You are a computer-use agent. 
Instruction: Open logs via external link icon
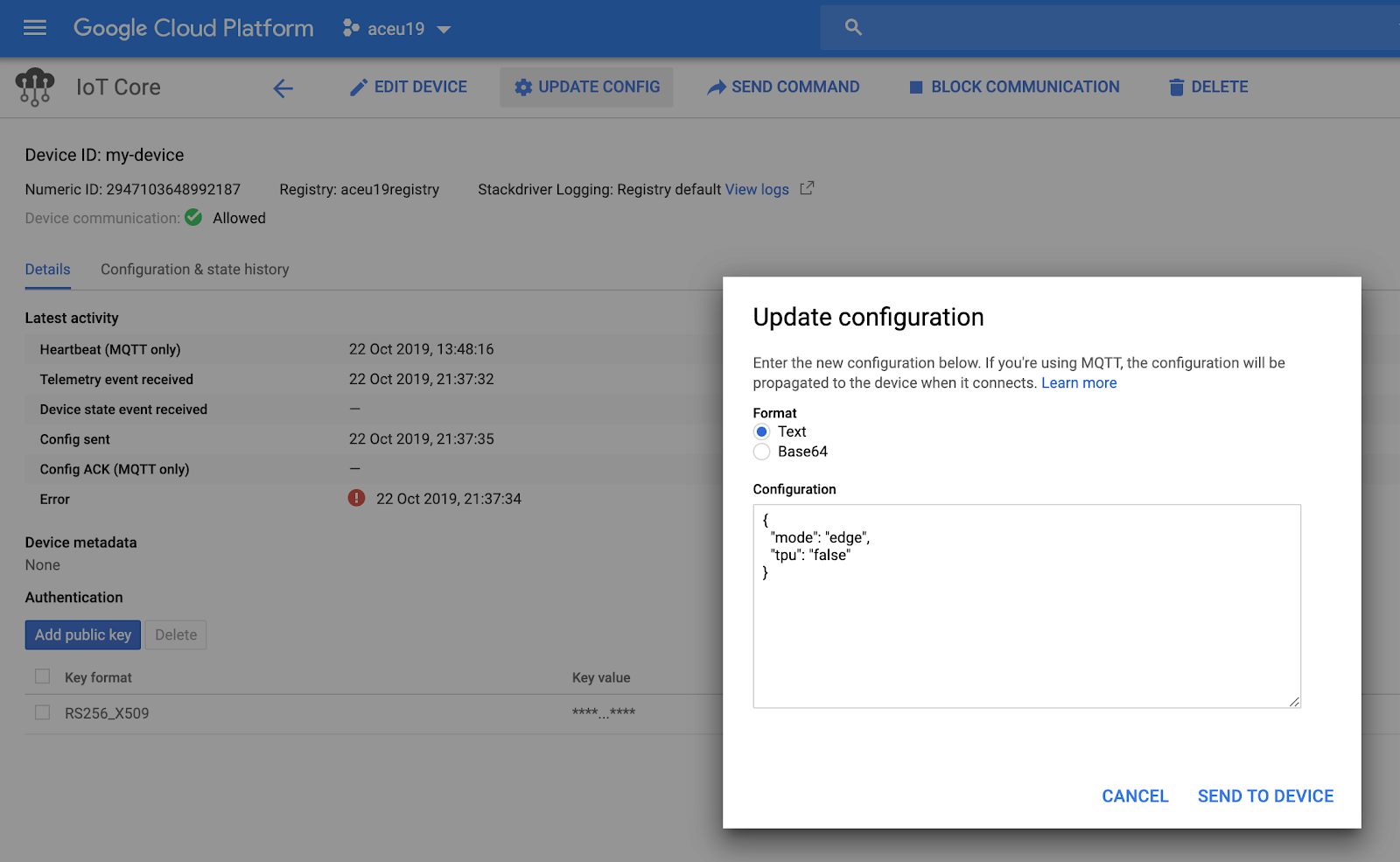coord(807,188)
